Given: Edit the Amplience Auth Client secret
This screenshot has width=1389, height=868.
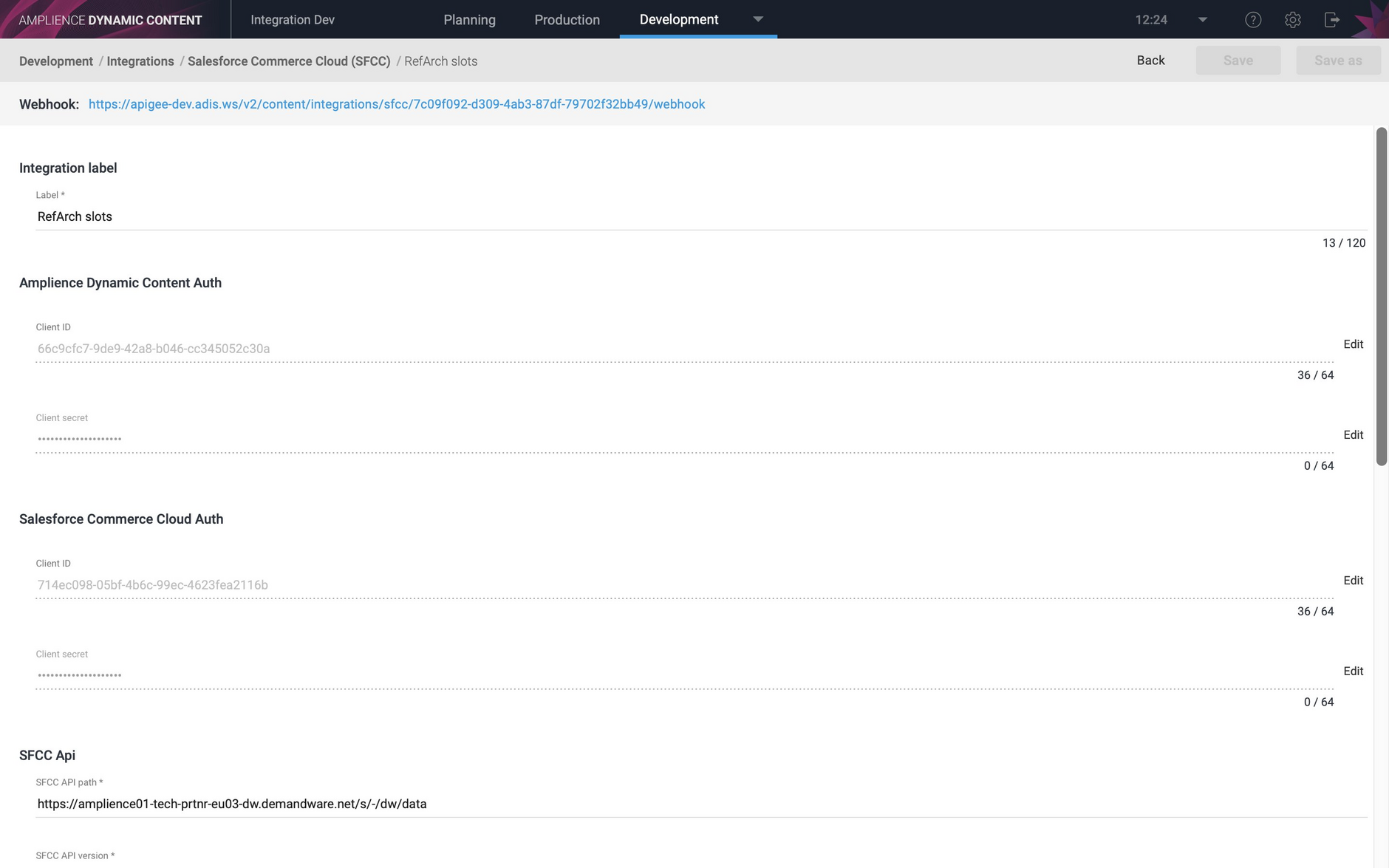Looking at the screenshot, I should (1353, 435).
